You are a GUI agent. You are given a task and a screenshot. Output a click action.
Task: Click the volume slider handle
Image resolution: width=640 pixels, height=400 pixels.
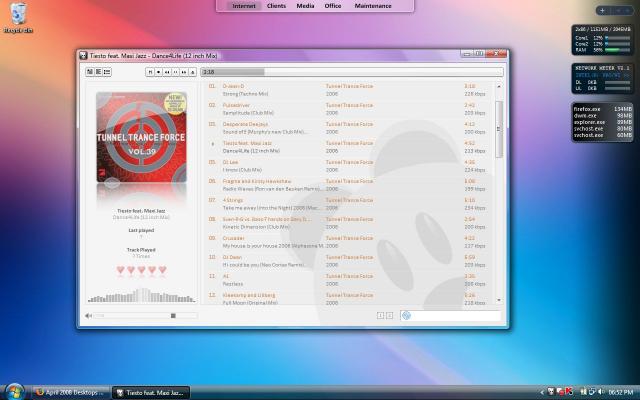[x=173, y=316]
